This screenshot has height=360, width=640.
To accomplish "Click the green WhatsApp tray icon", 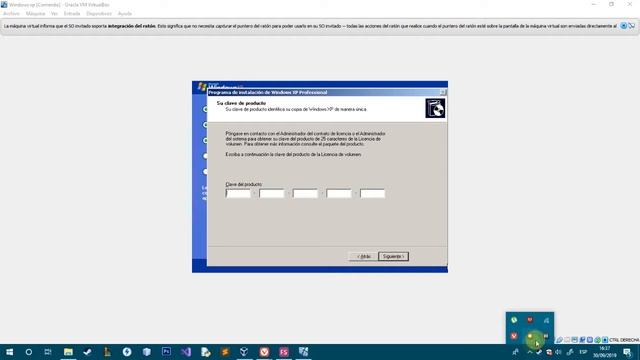I will tap(514, 320).
